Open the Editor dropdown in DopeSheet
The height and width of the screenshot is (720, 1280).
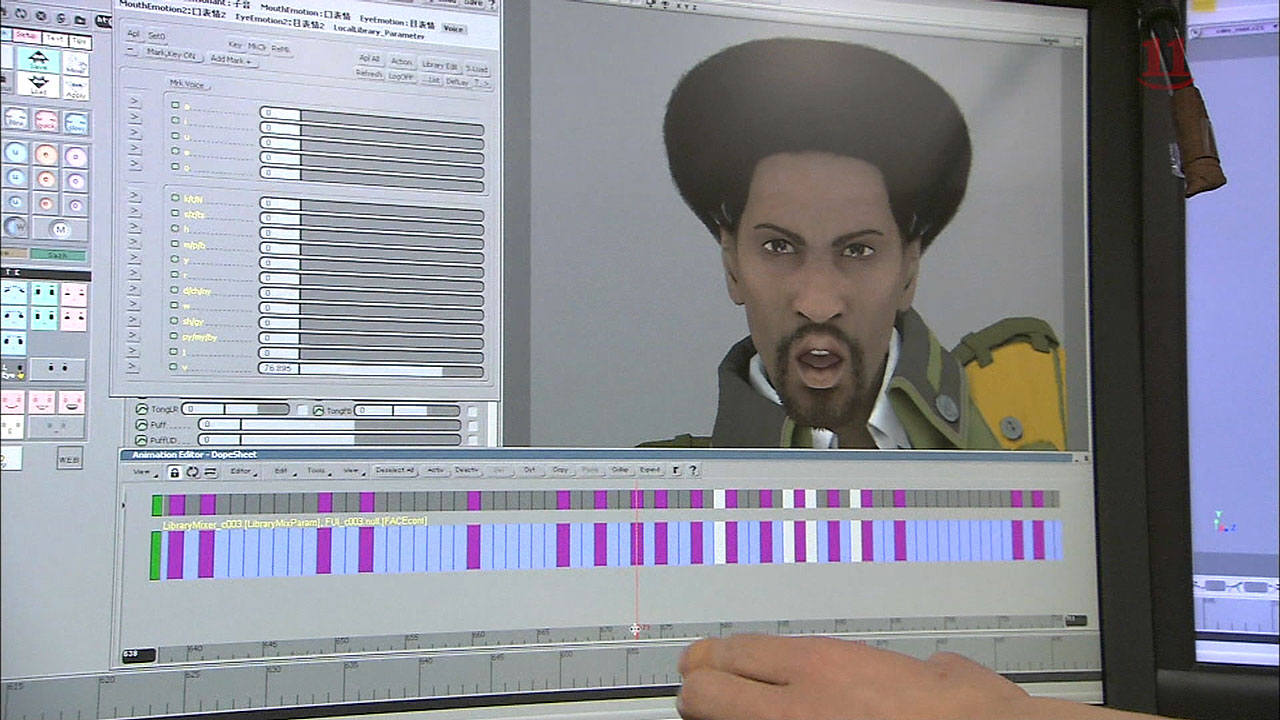[244, 471]
